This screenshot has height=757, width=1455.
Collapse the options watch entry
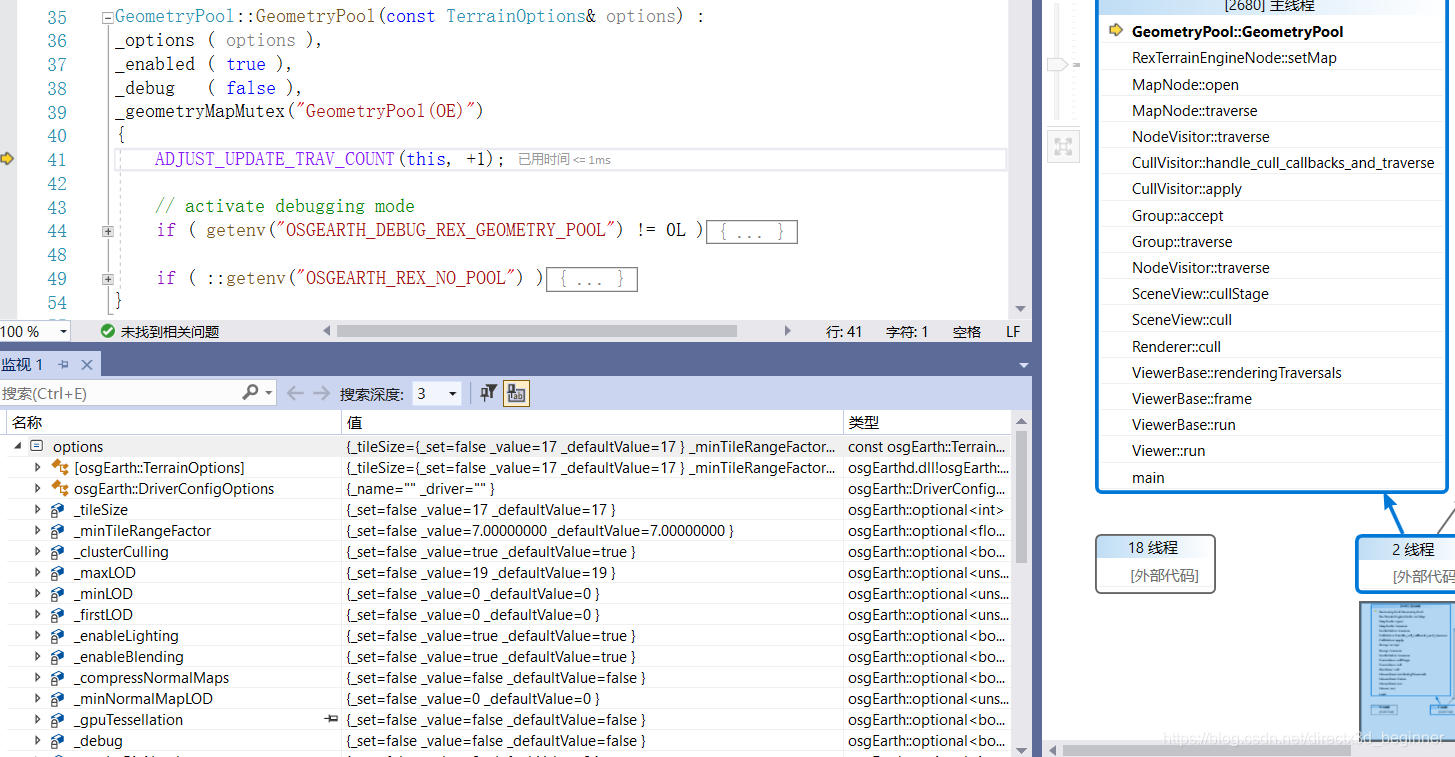point(18,446)
